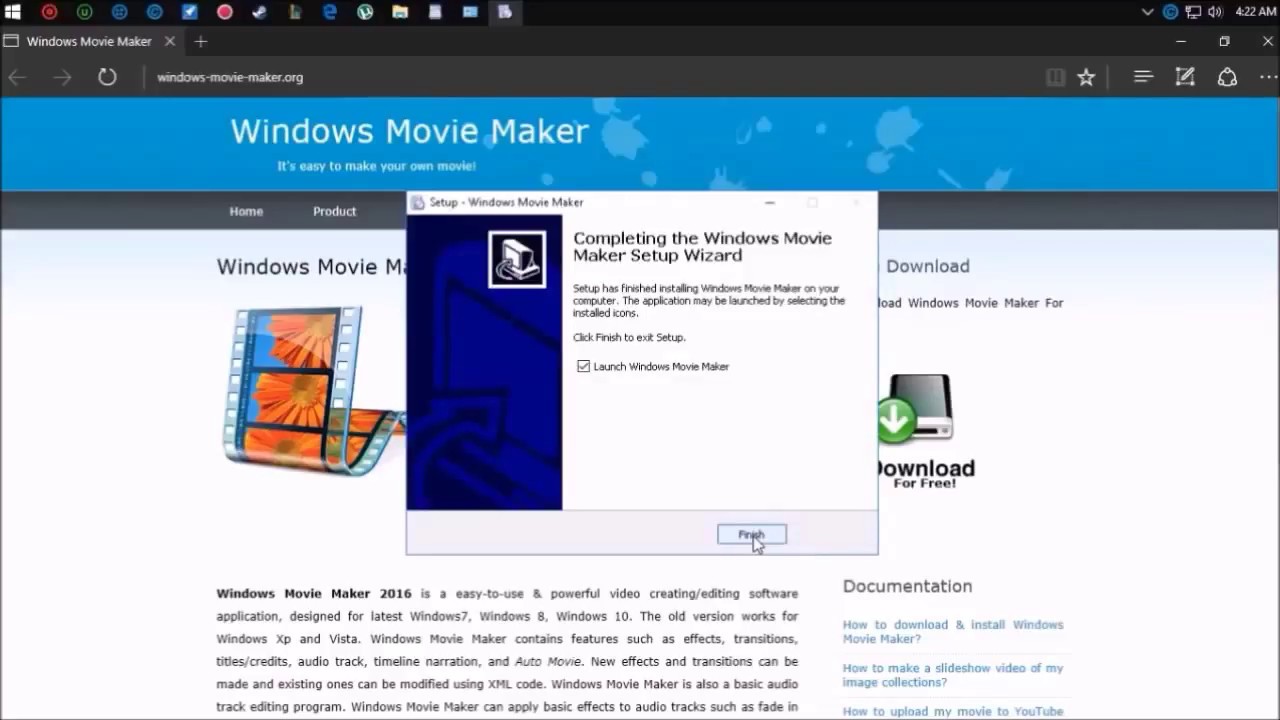Open How to upload my movie to YouTube link
The height and width of the screenshot is (720, 1280).
click(x=952, y=711)
